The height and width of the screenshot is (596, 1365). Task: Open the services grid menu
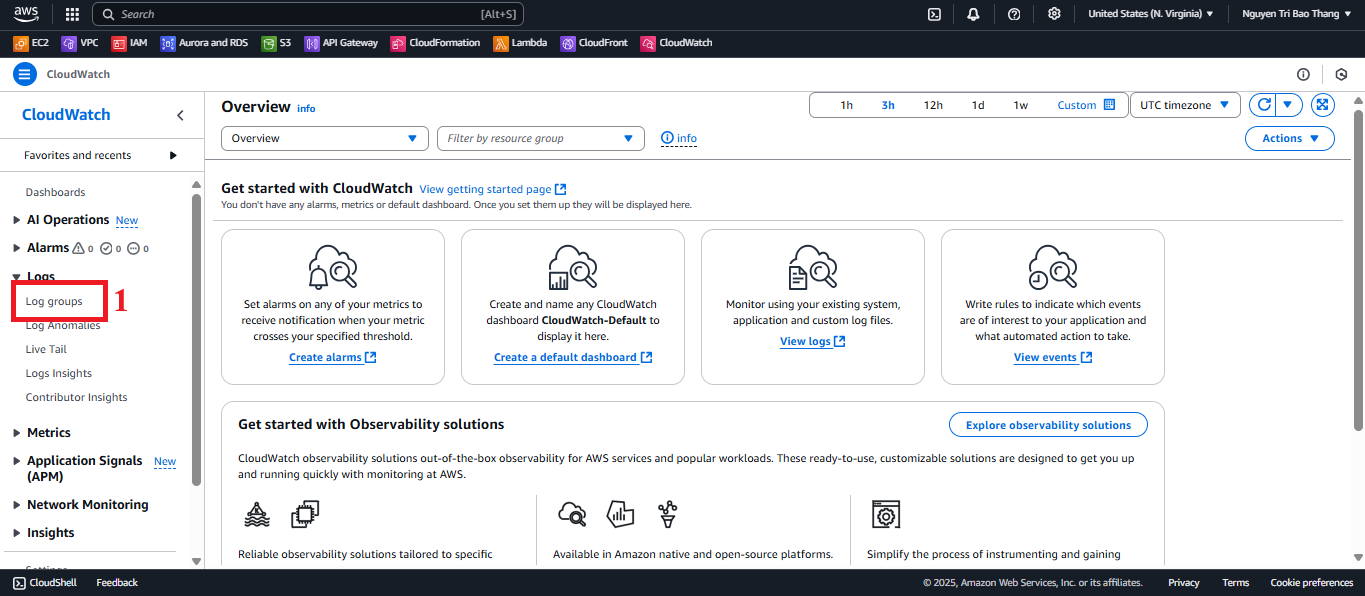(x=72, y=14)
